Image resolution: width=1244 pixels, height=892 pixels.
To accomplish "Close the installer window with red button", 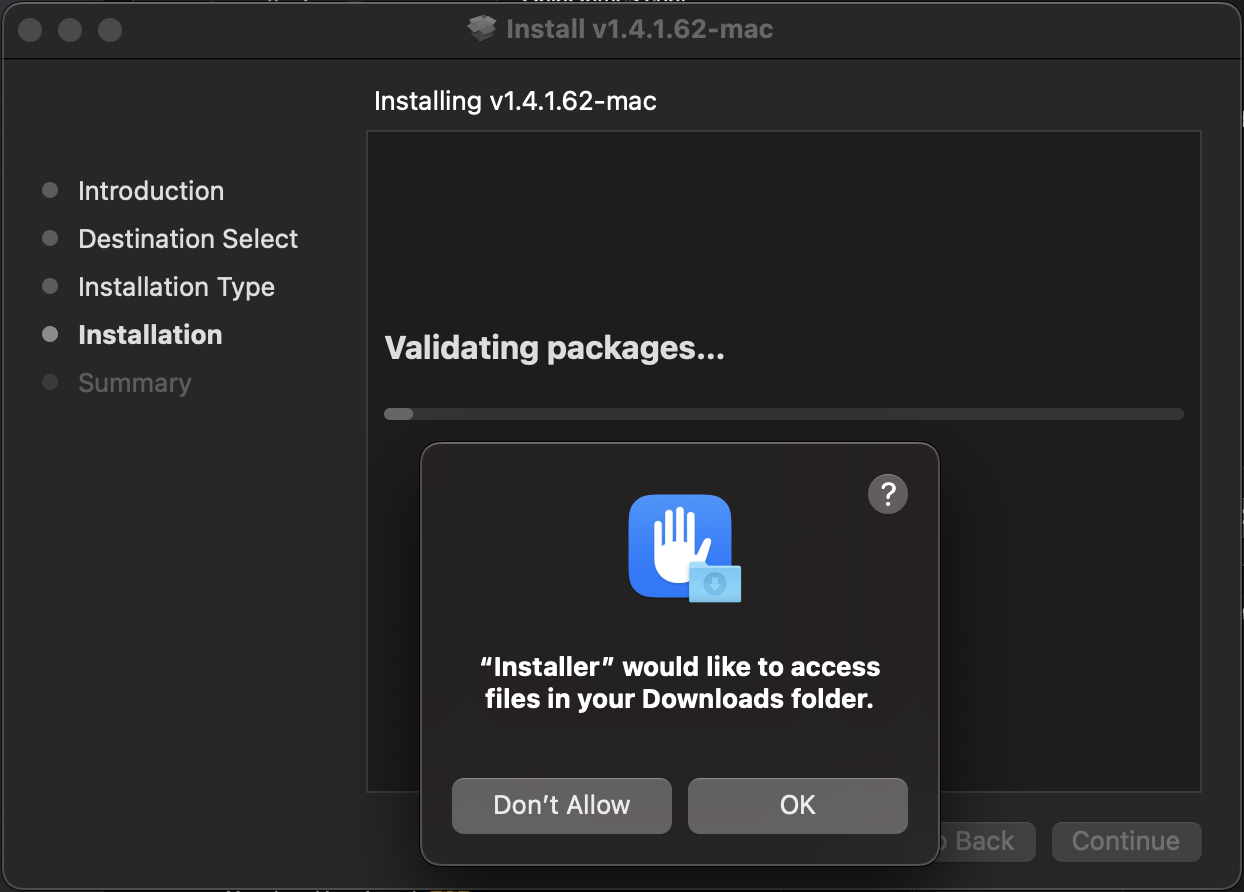I will tap(30, 30).
